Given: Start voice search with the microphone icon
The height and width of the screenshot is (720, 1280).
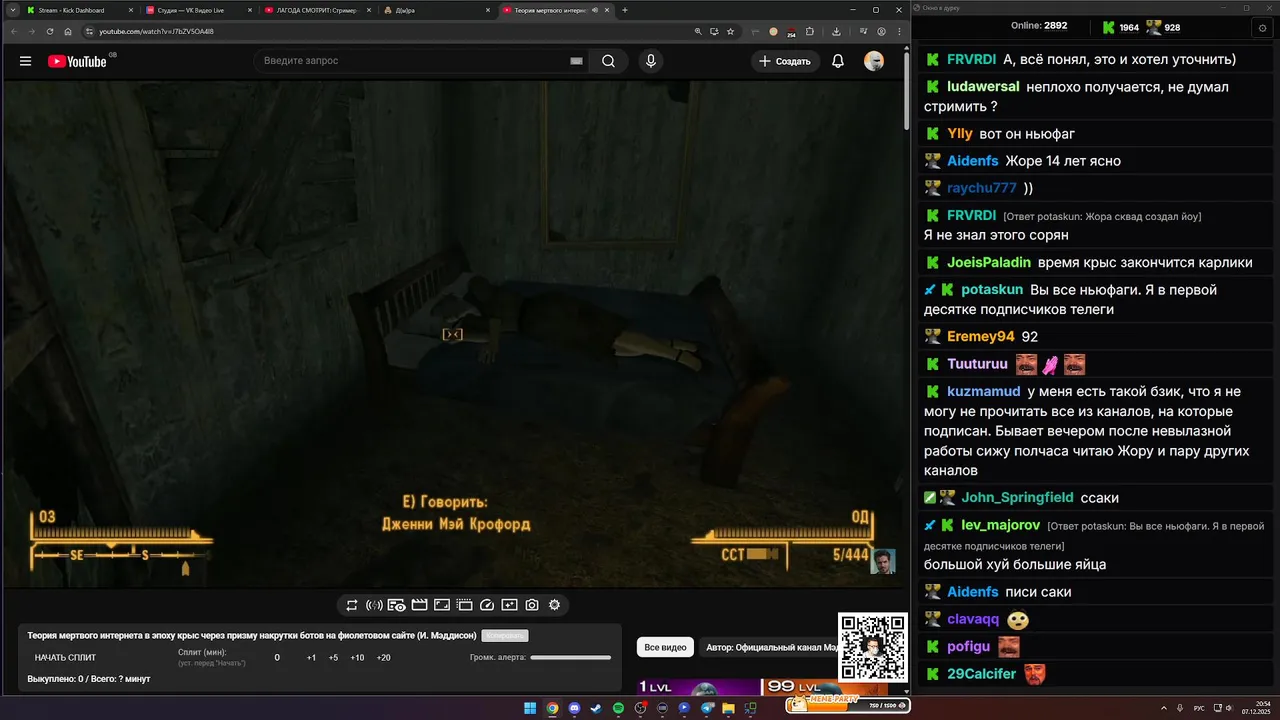Looking at the screenshot, I should pos(651,61).
